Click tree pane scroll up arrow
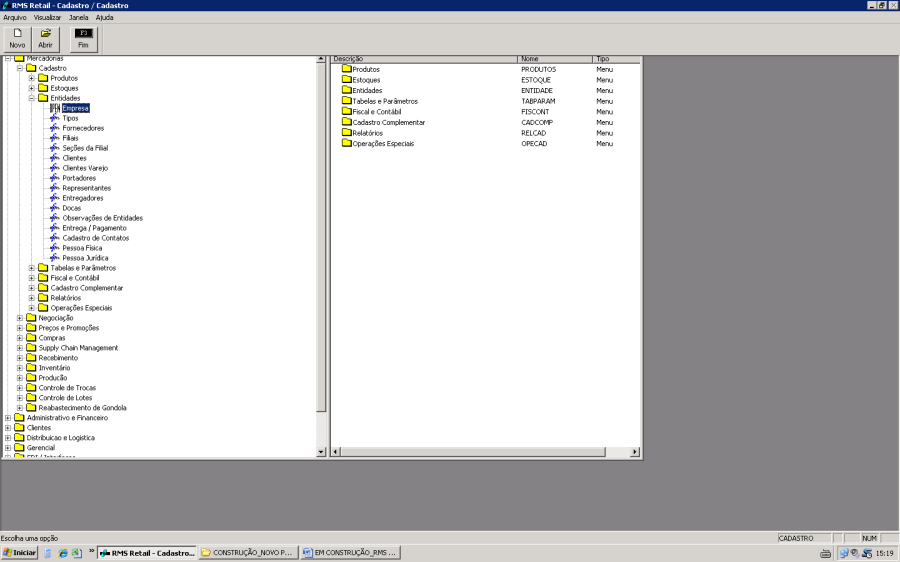900x562 pixels. pyautogui.click(x=321, y=59)
